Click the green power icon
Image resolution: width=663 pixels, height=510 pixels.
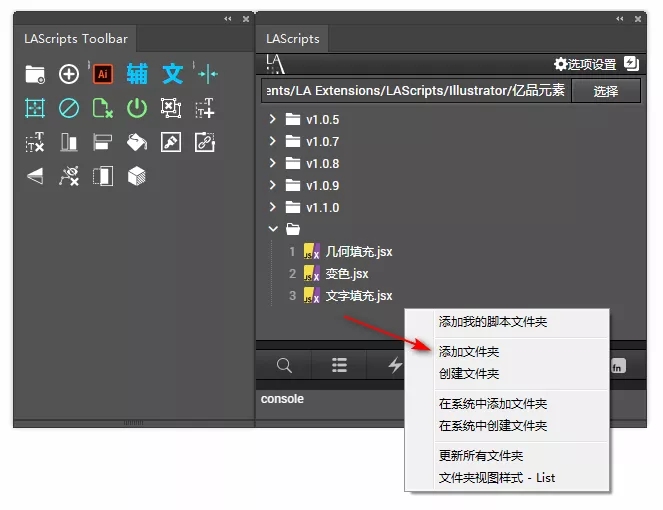(x=137, y=108)
